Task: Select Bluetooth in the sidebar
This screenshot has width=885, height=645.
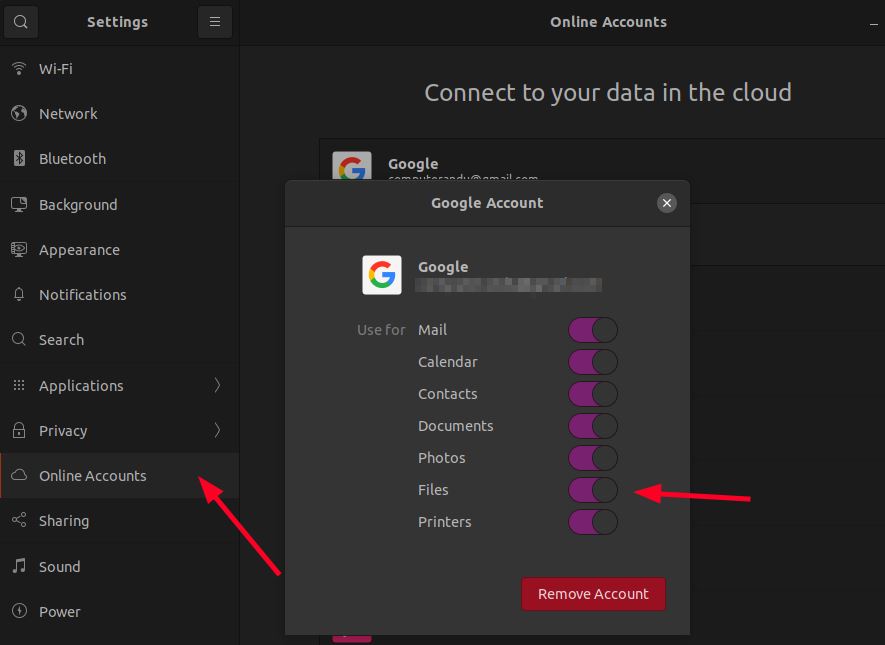Action: (x=119, y=159)
